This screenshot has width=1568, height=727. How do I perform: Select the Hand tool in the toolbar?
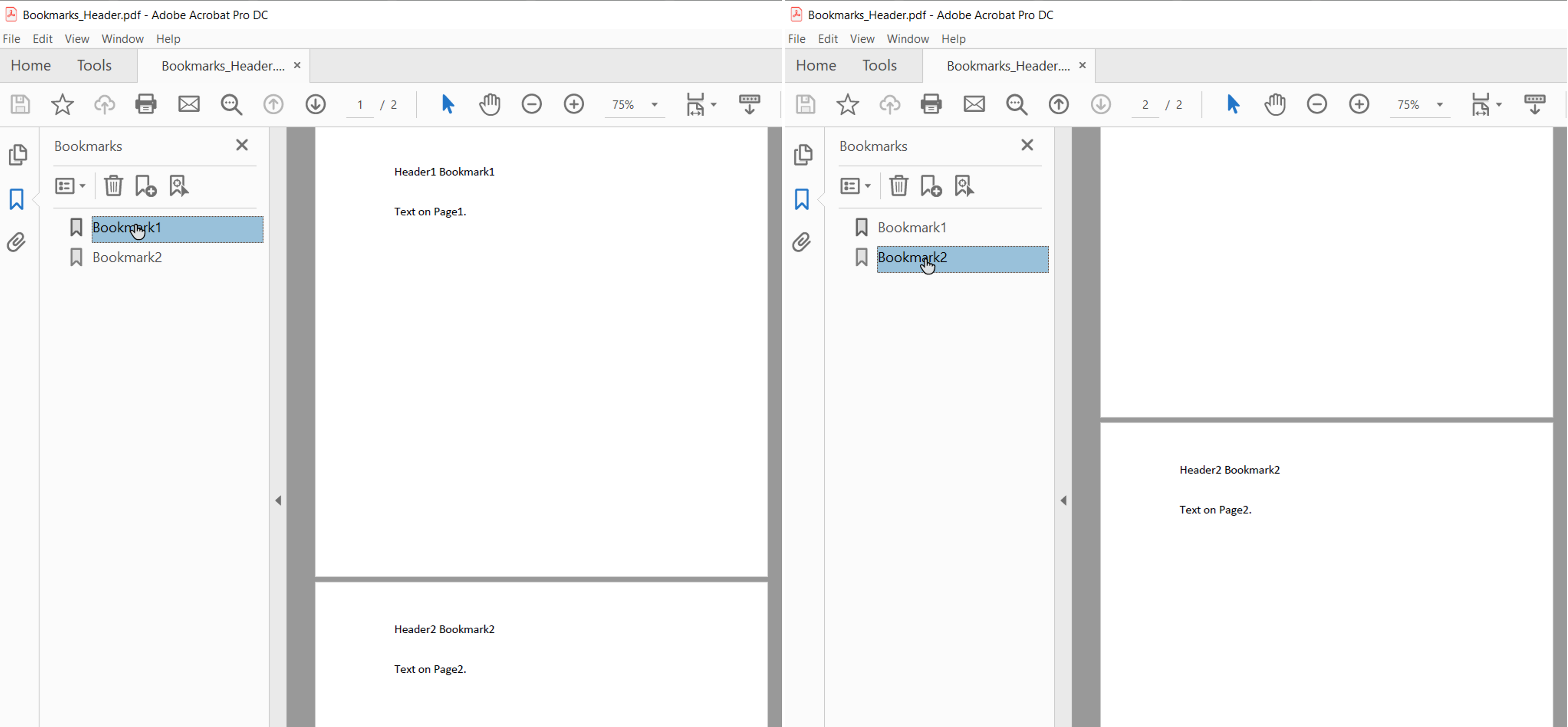point(490,104)
